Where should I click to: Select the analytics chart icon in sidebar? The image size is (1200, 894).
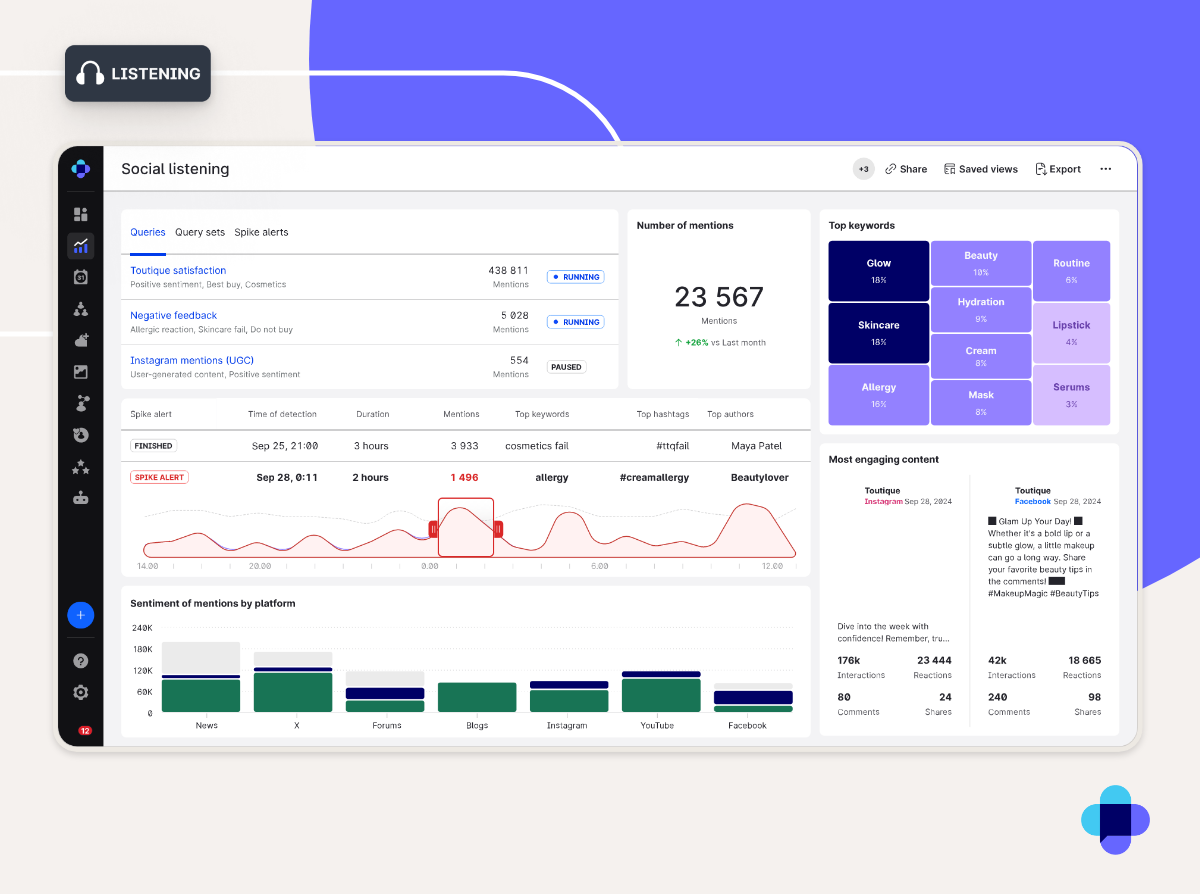coord(81,245)
